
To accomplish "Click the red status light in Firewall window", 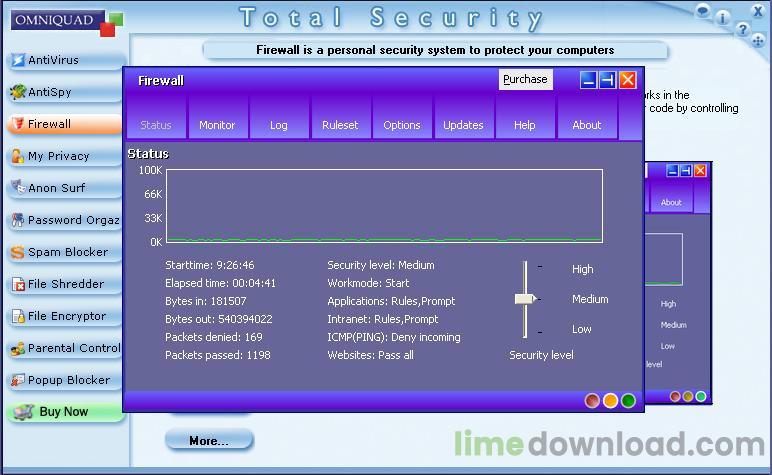I will 592,401.
